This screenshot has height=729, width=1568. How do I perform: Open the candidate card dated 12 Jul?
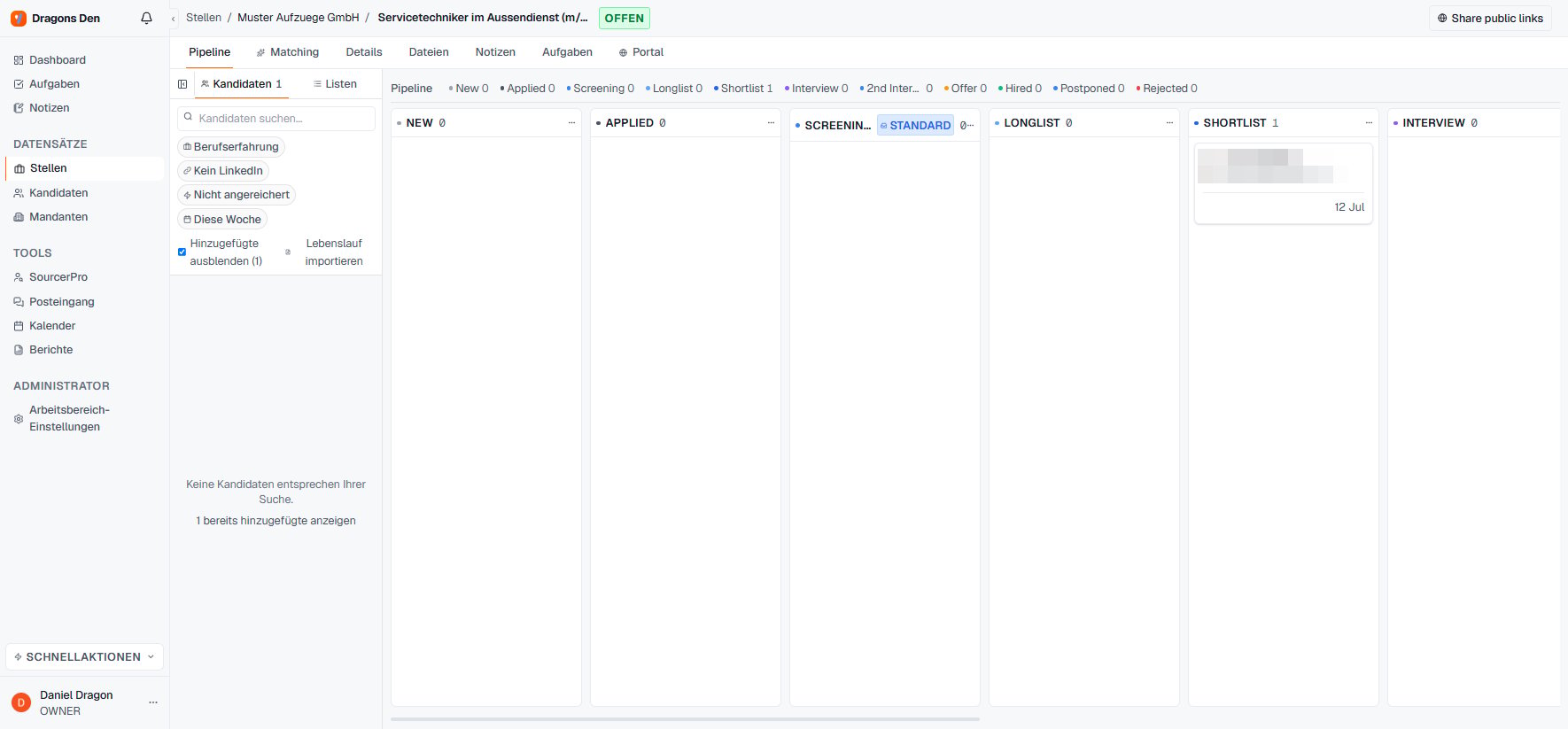pos(1284,183)
